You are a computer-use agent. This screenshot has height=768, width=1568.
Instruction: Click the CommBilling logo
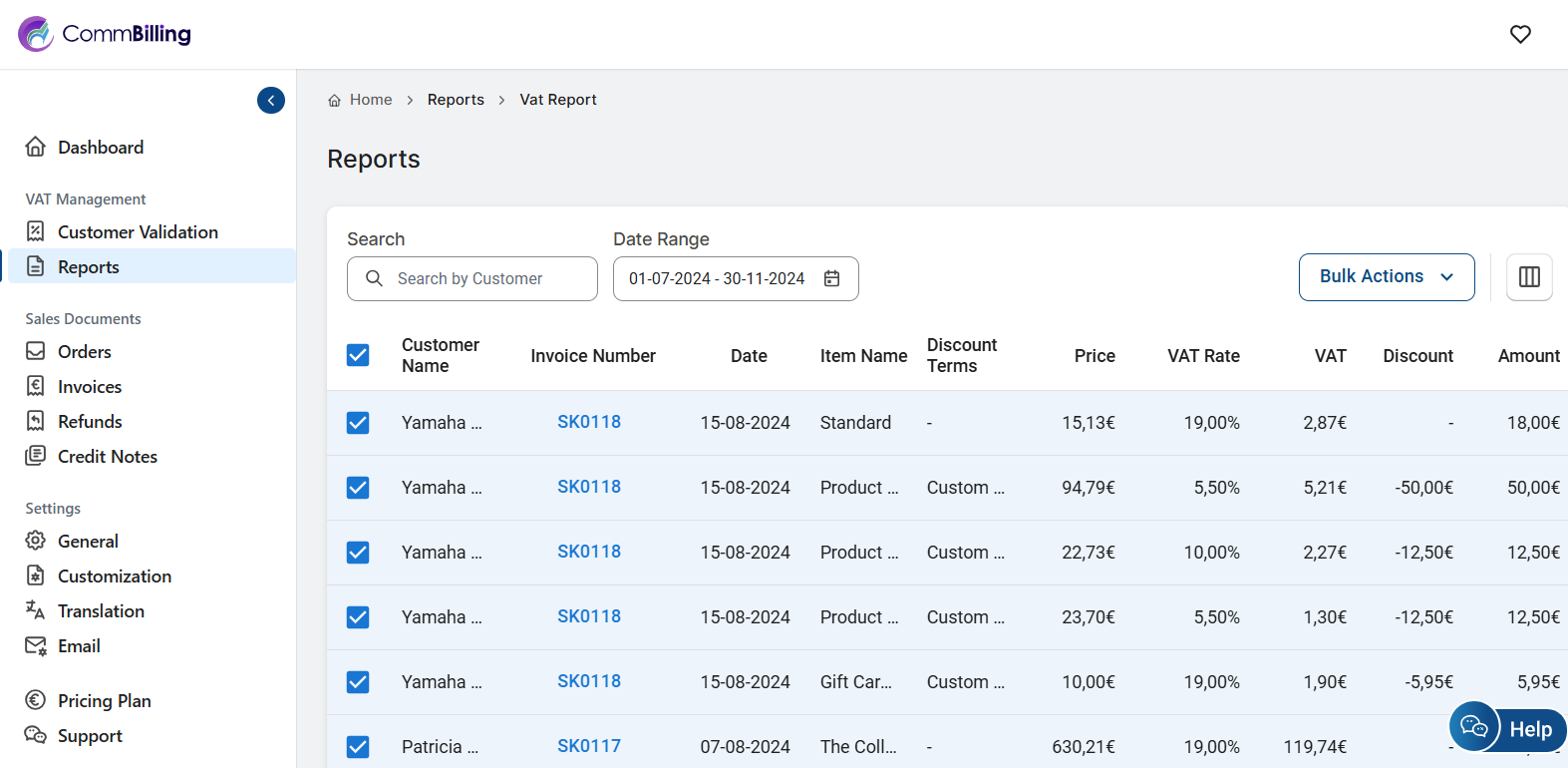(105, 34)
